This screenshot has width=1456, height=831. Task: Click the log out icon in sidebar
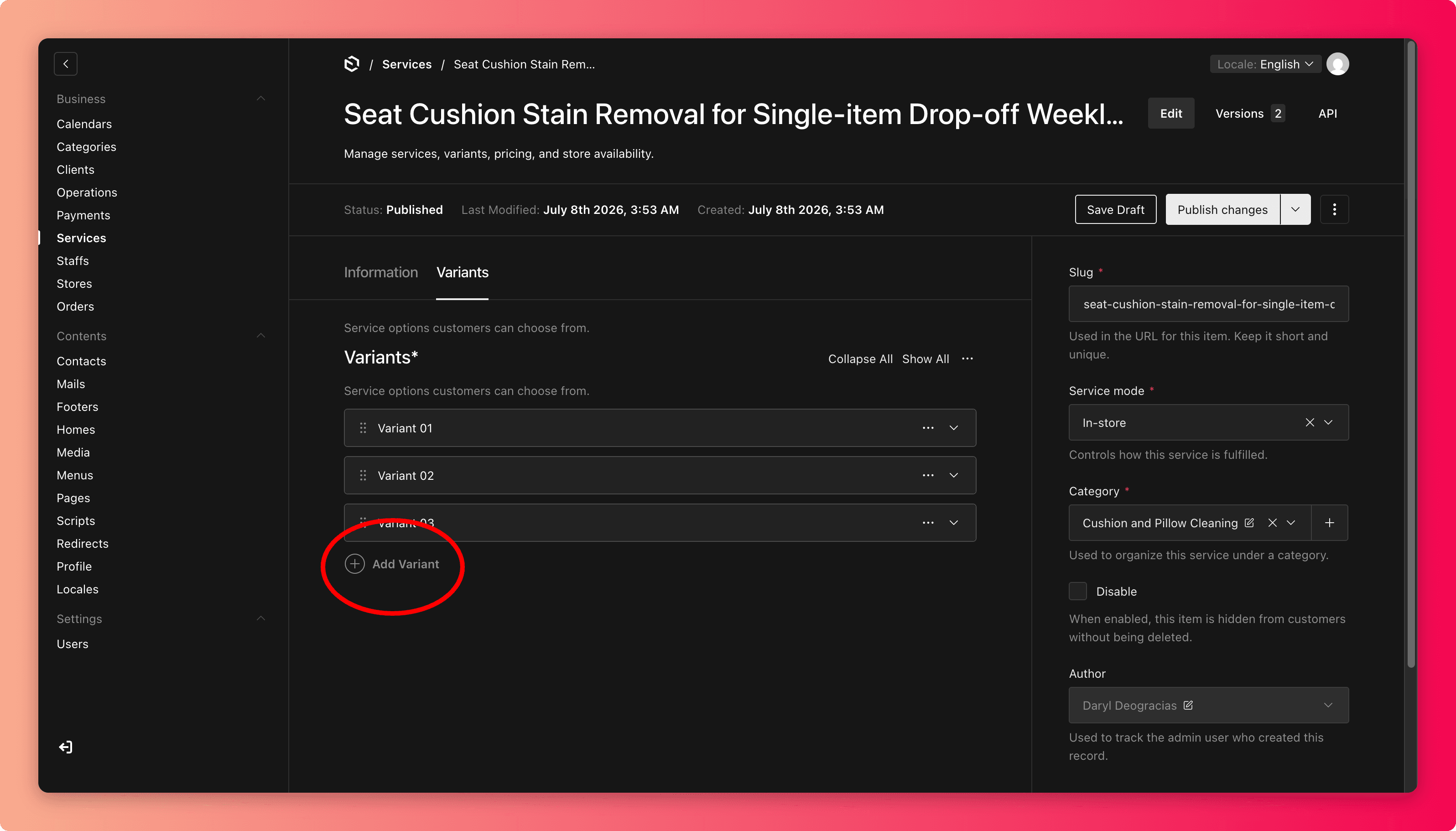(x=66, y=747)
